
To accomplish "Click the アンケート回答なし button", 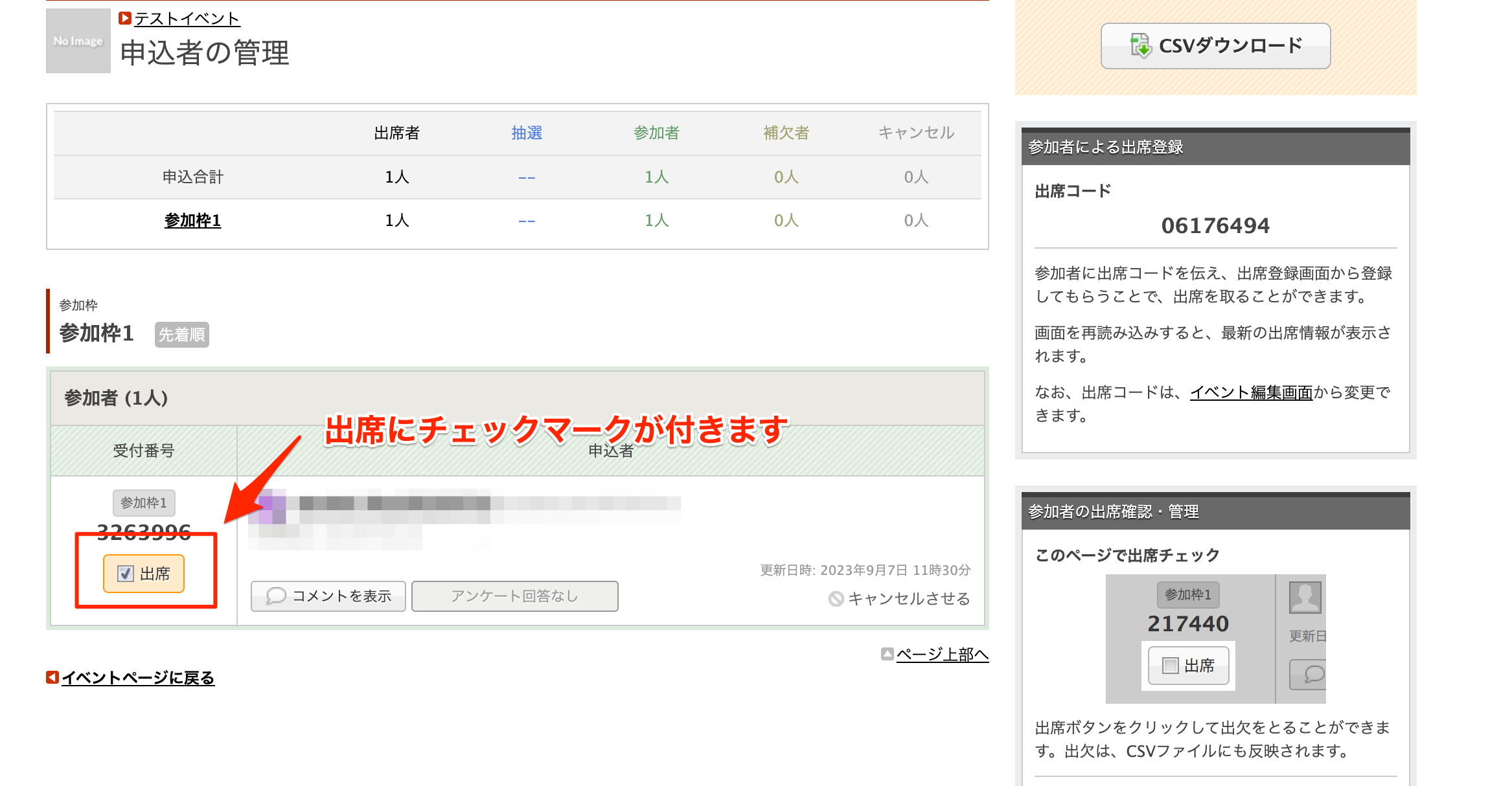I will tap(514, 596).
